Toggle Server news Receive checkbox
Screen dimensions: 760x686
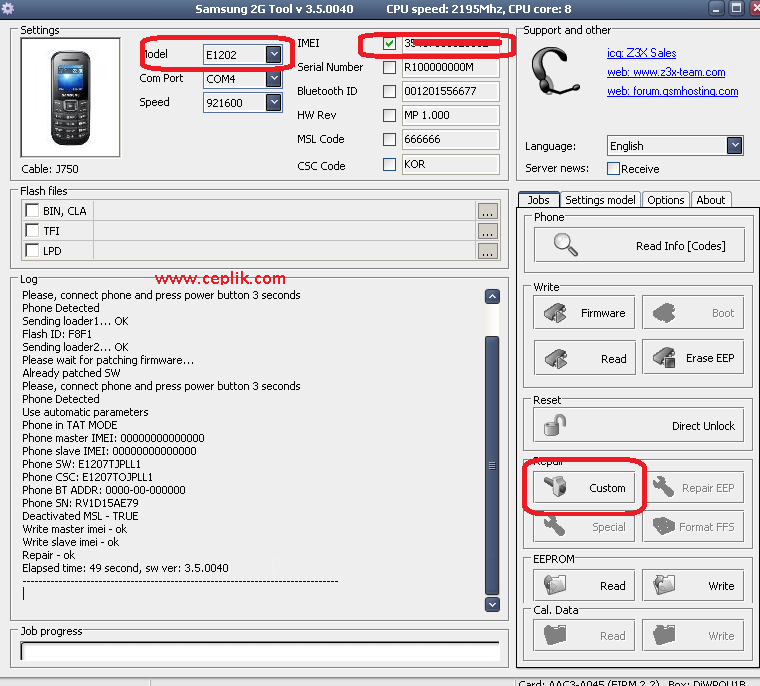[613, 169]
